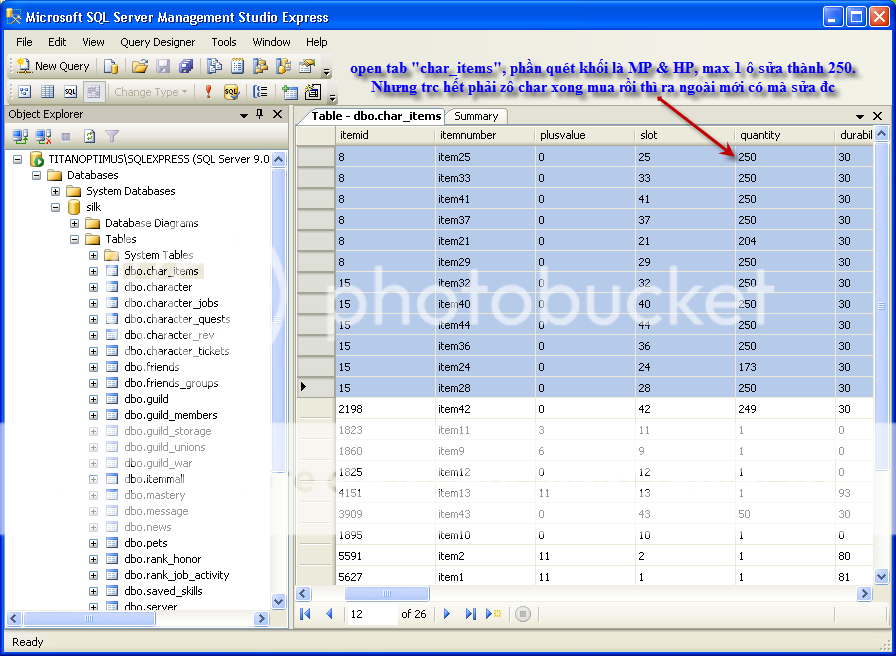Select dbo.guild_members in the tree
Viewport: 896px width, 656px height.
point(171,415)
